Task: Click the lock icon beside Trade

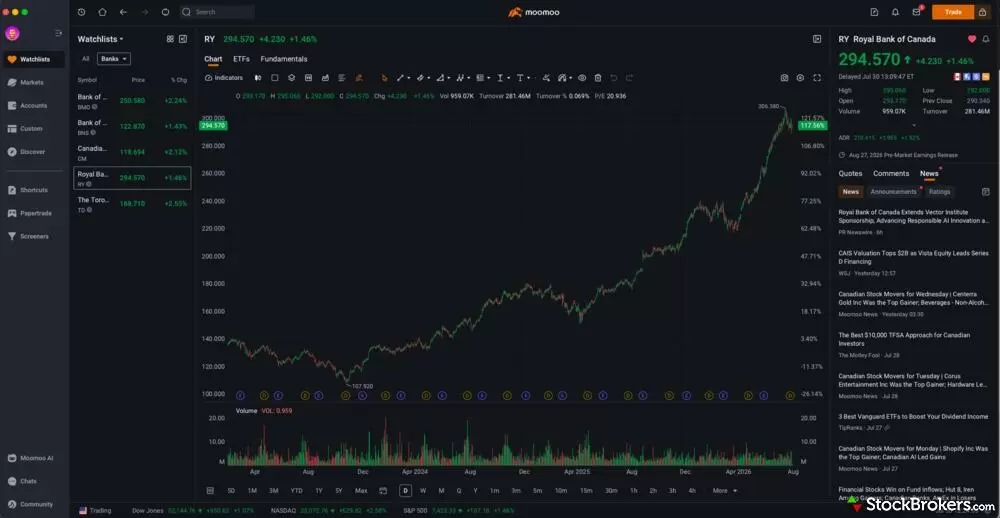Action: (x=983, y=12)
